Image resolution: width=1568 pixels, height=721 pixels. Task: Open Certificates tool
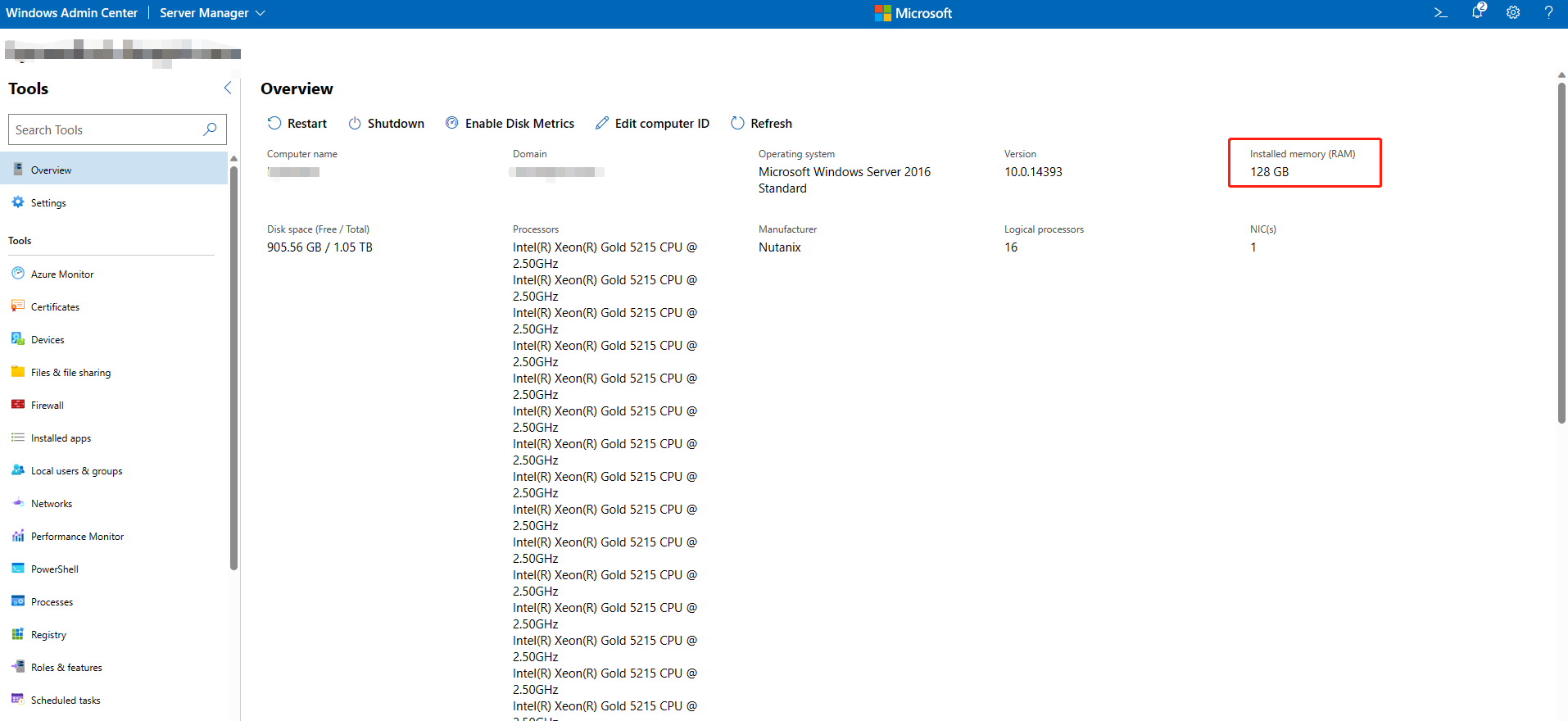click(x=55, y=307)
